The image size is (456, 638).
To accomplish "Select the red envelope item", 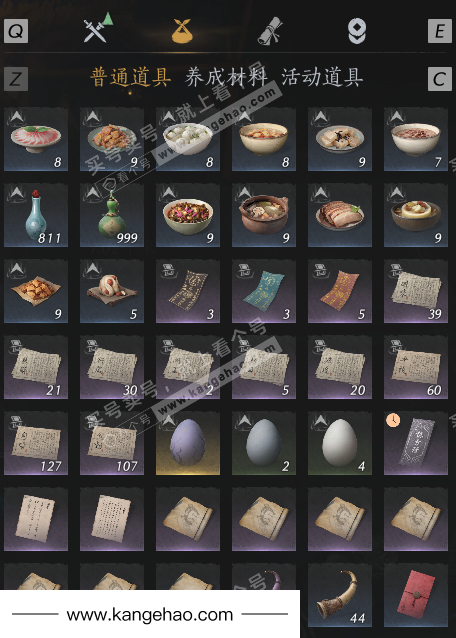I will pyautogui.click(x=416, y=595).
